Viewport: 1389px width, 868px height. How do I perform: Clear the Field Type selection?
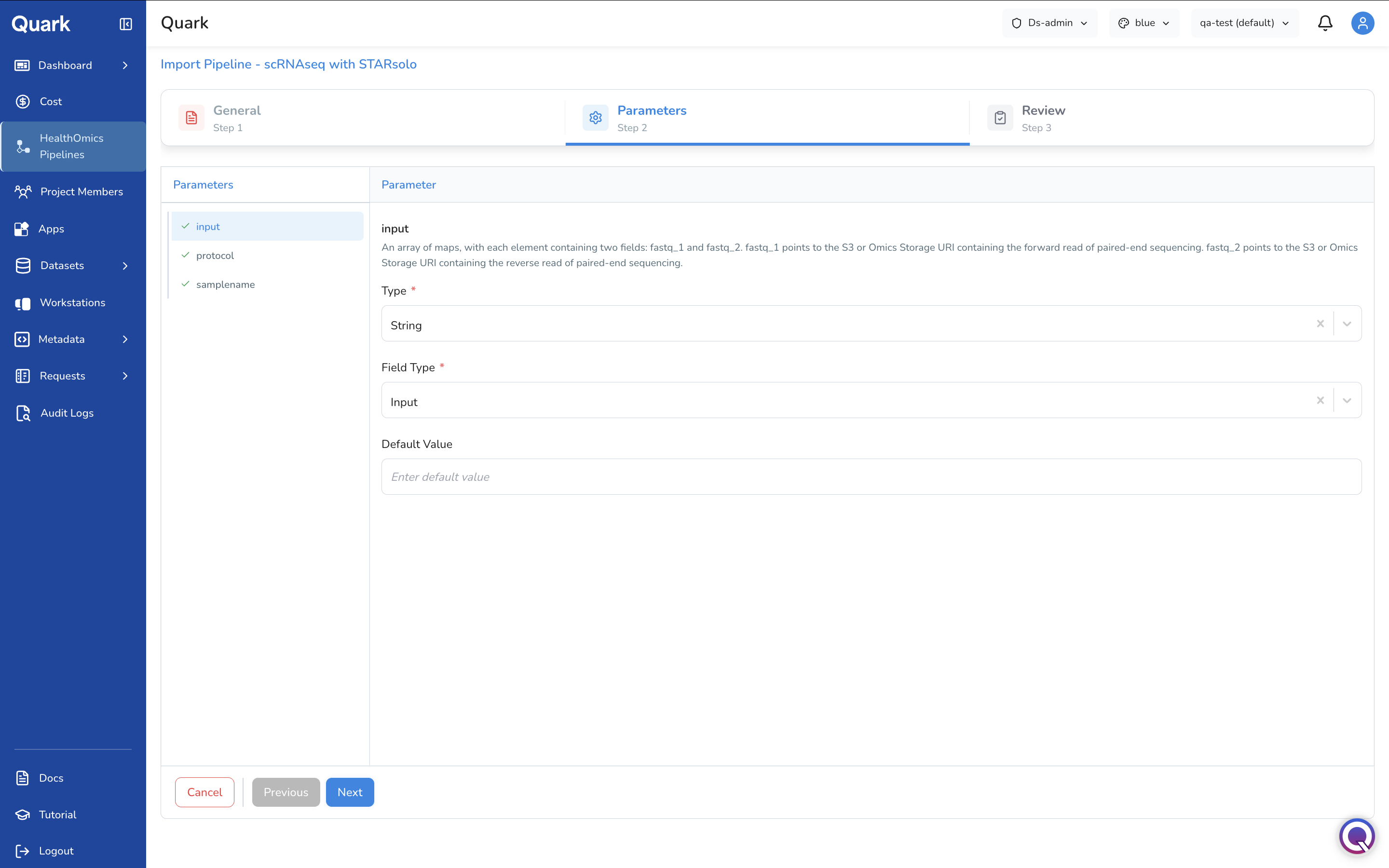point(1320,400)
